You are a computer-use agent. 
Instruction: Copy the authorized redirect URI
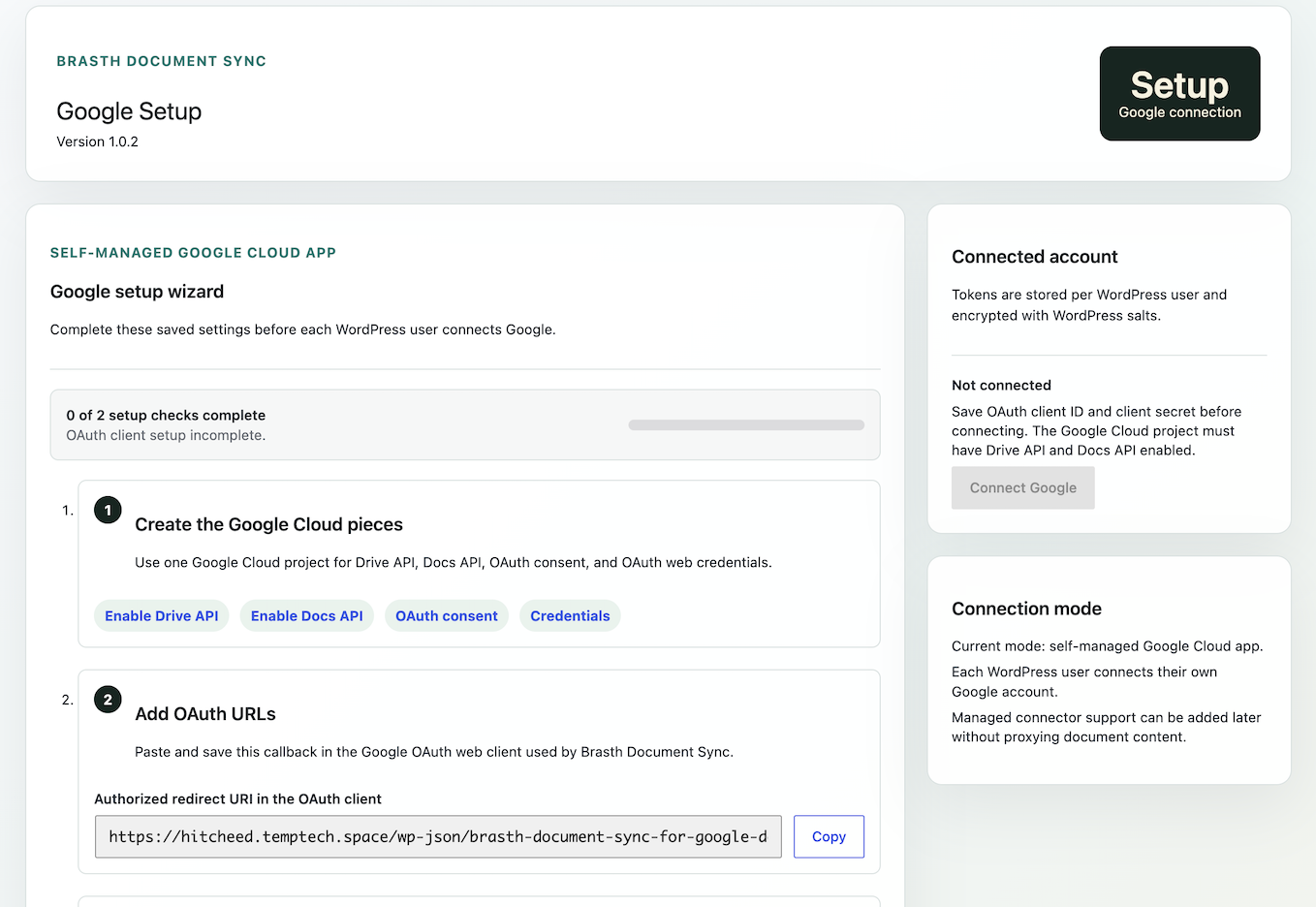point(829,836)
